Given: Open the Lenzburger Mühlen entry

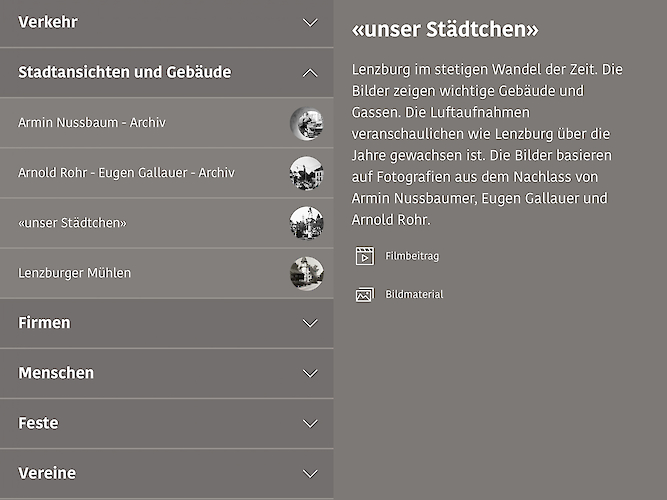Looking at the screenshot, I should click(x=74, y=273).
